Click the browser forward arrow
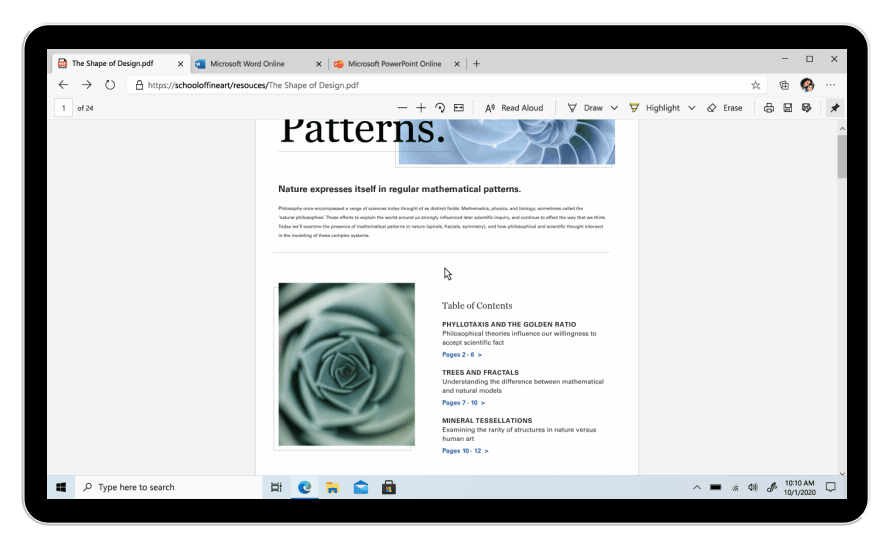Screen dimensions: 894x540 (87, 85)
